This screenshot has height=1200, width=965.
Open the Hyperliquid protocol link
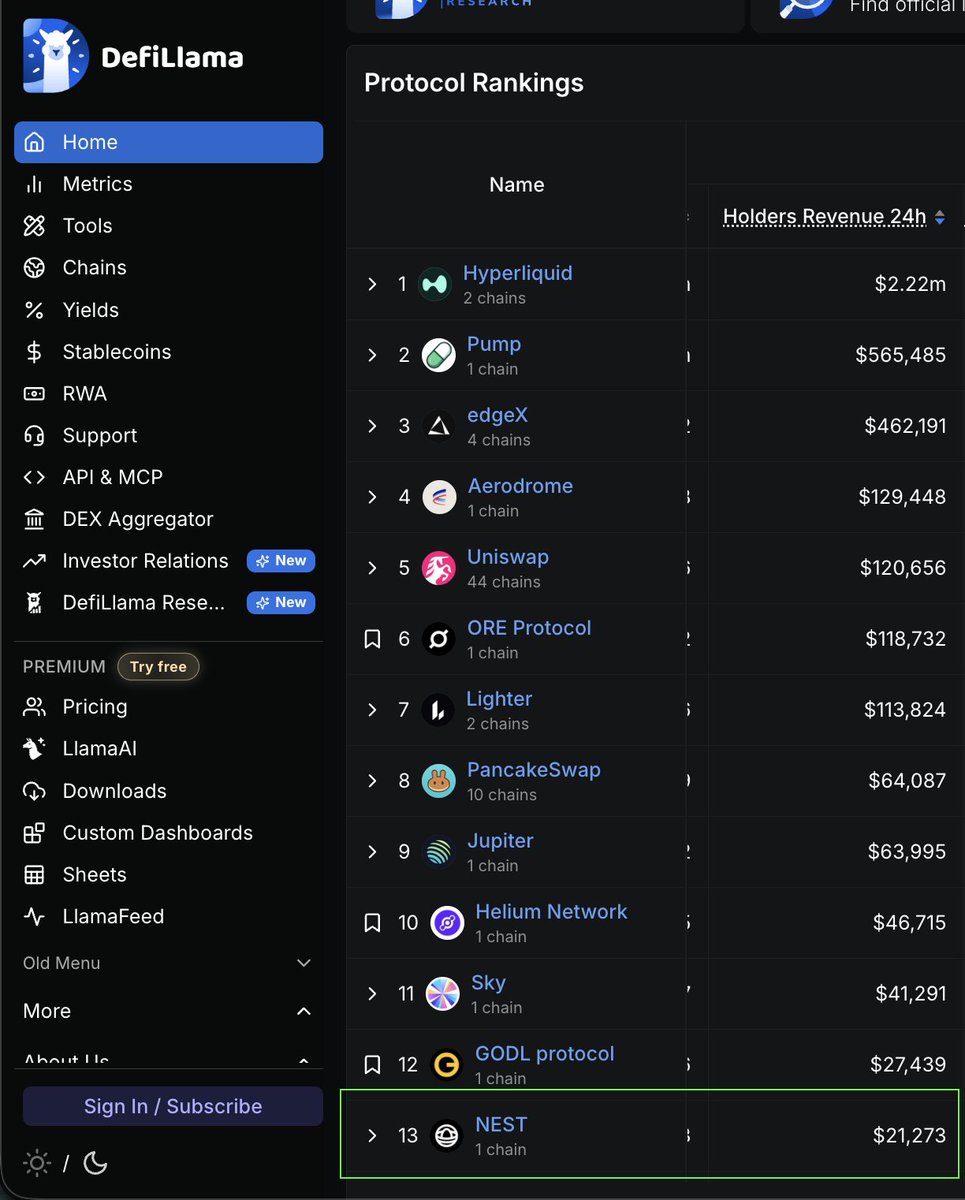point(517,273)
